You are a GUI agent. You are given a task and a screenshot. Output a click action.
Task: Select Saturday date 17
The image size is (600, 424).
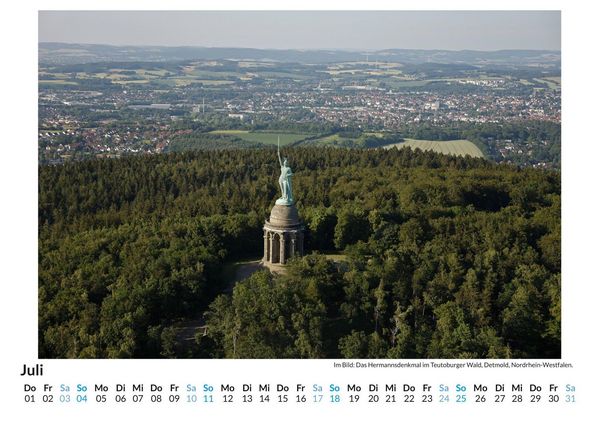(318, 399)
